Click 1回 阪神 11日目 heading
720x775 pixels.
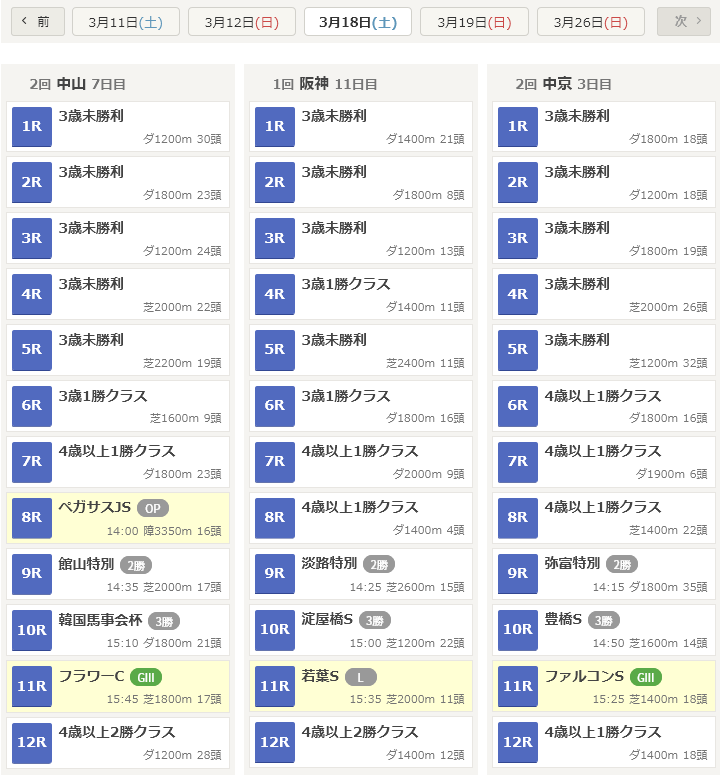[x=325, y=84]
